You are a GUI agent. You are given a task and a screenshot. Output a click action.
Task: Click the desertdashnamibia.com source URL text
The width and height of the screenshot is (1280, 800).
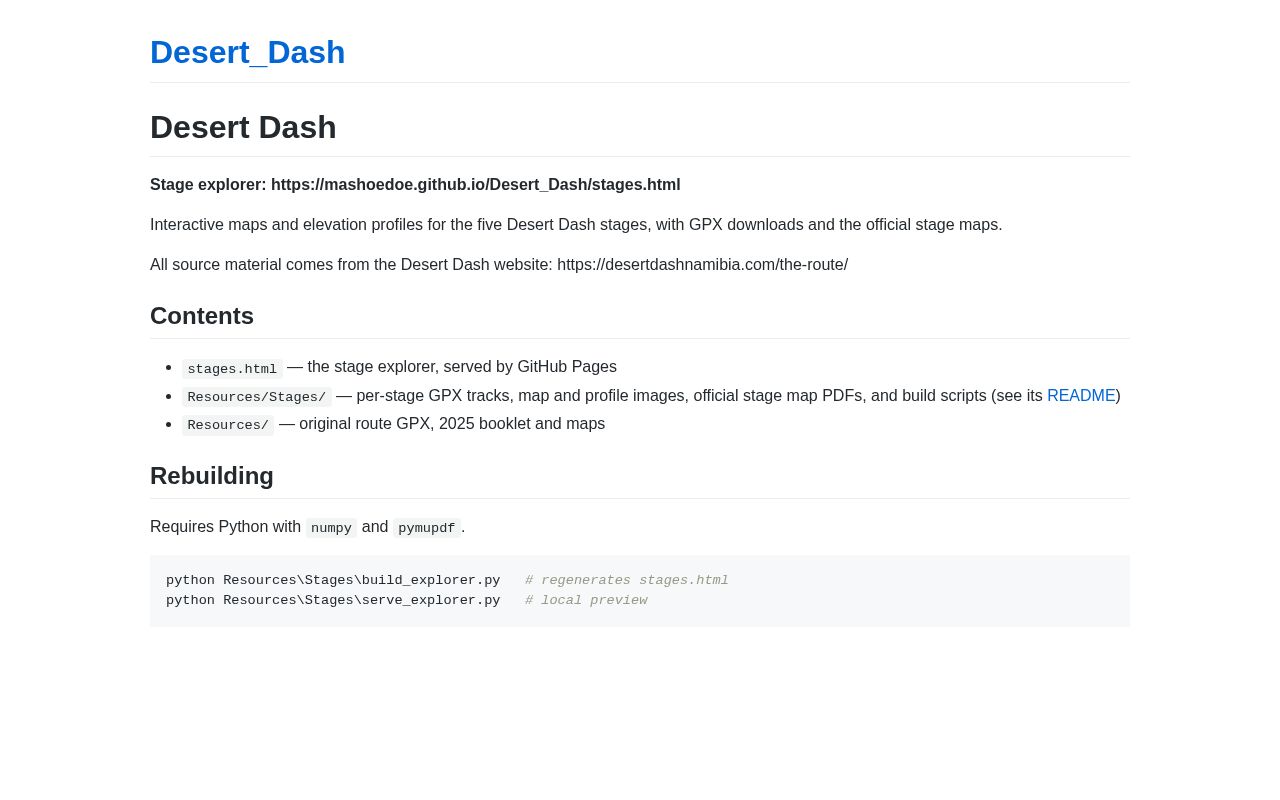pyautogui.click(x=702, y=265)
